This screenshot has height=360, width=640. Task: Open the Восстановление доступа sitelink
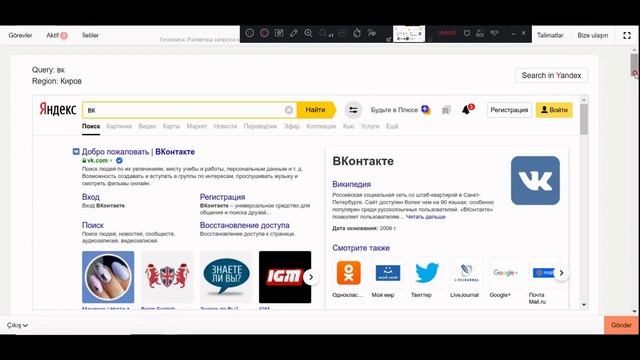pos(244,225)
